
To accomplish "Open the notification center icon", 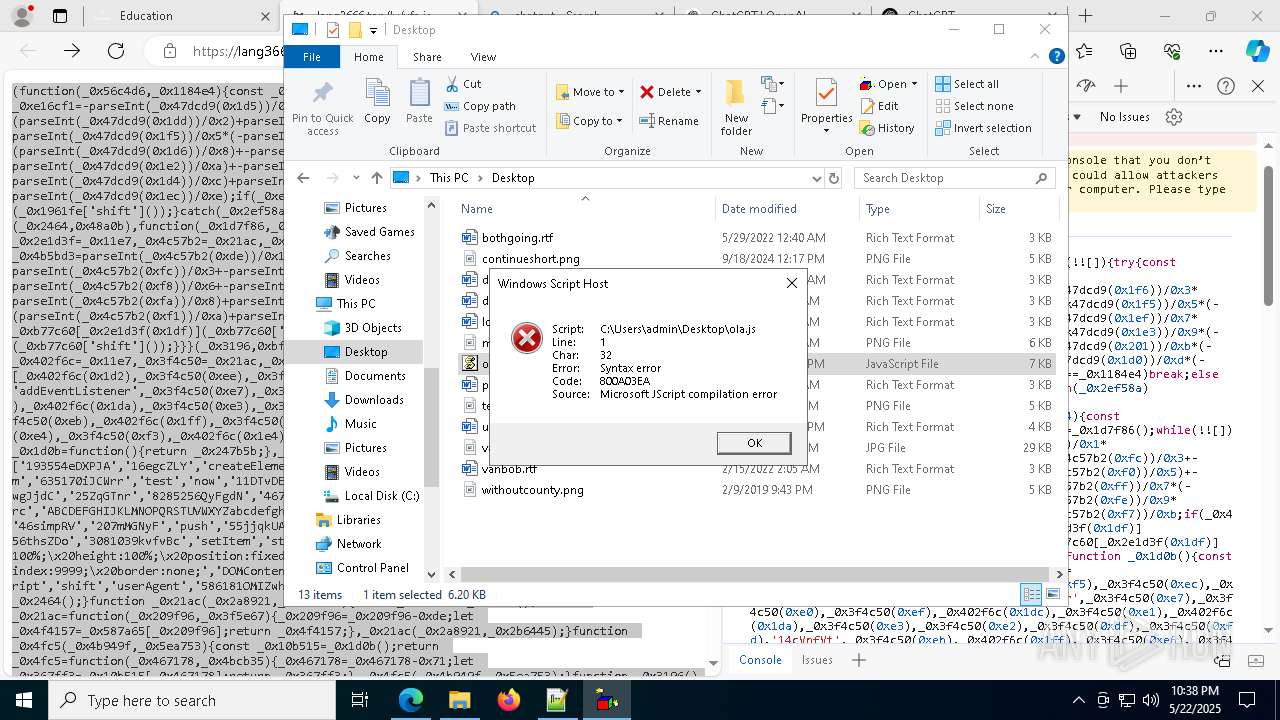I will (1249, 700).
